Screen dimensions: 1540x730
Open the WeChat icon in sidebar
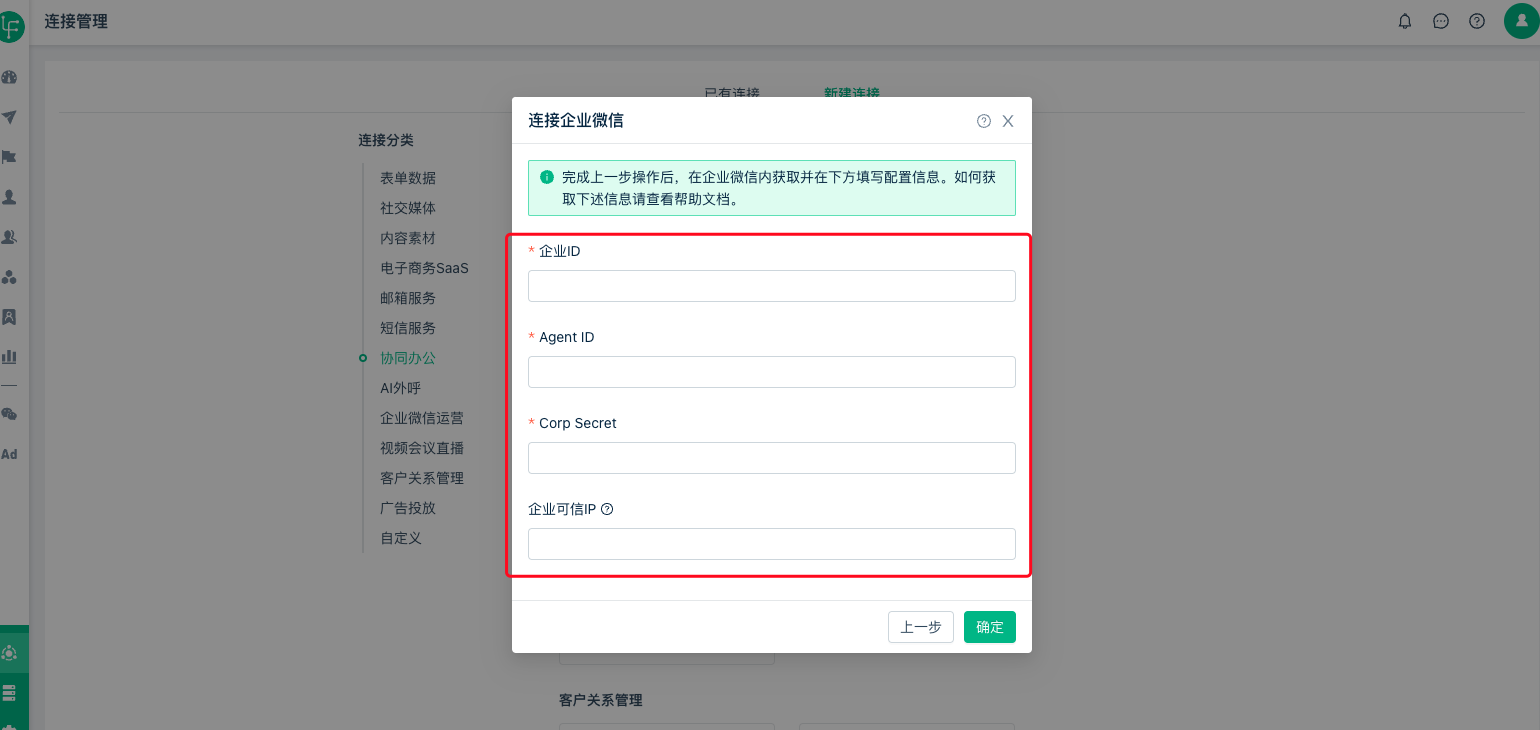point(9,414)
